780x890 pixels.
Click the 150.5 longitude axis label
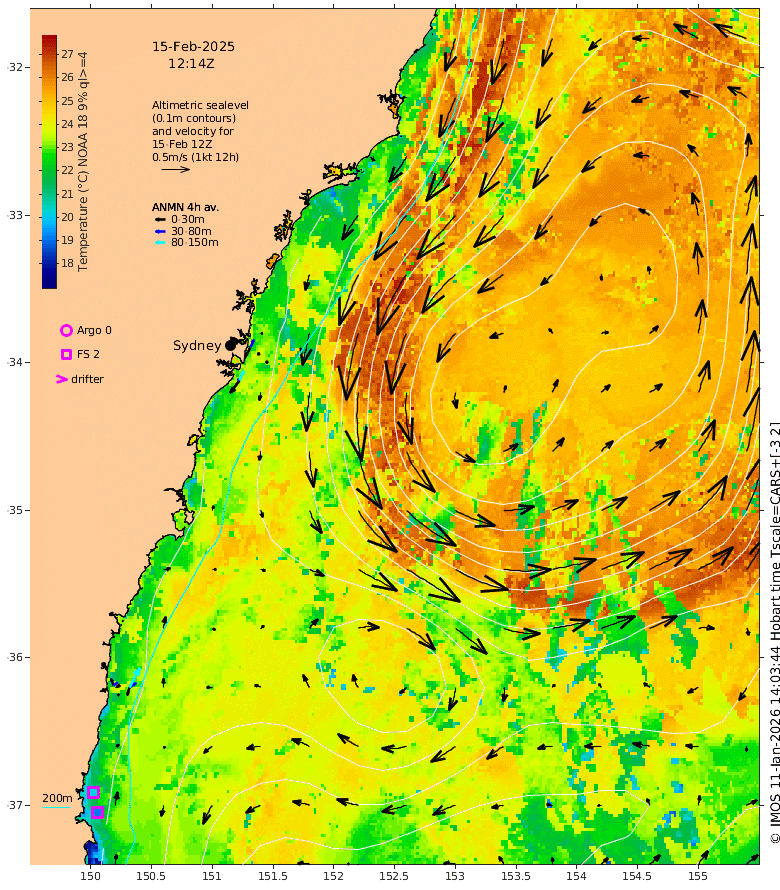(151, 876)
